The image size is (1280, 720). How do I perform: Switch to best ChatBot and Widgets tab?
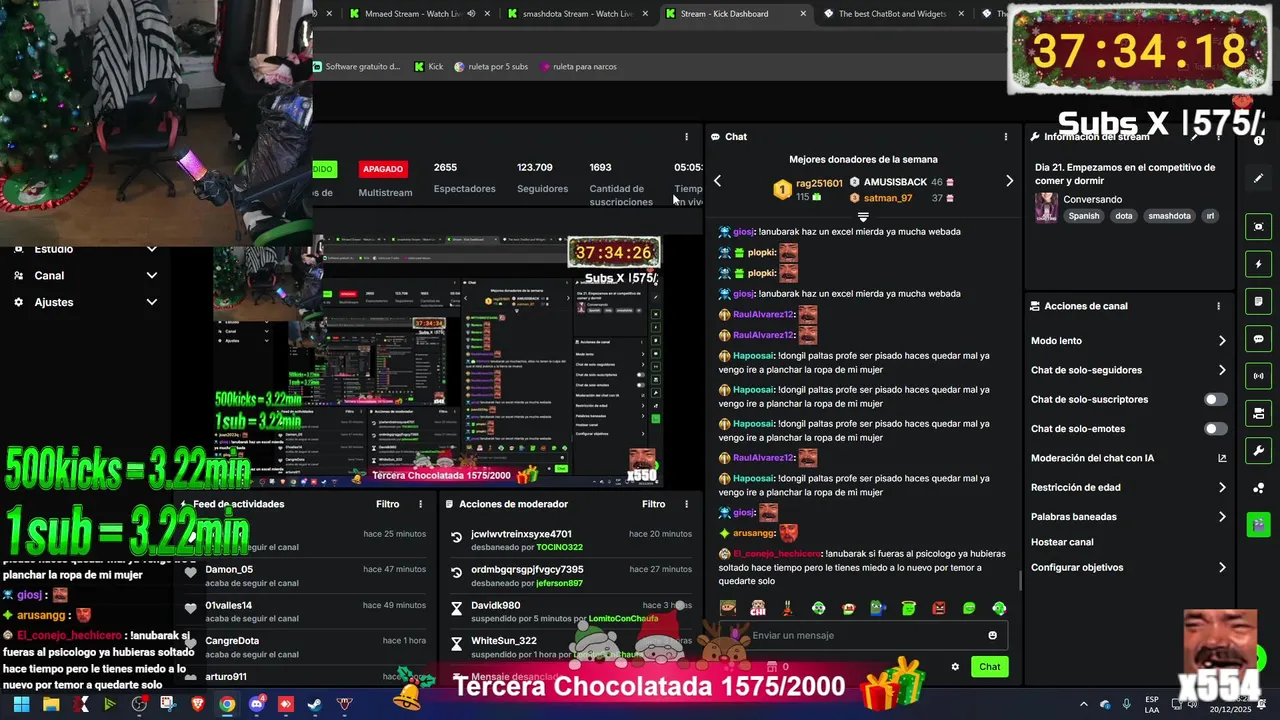click(x=893, y=14)
